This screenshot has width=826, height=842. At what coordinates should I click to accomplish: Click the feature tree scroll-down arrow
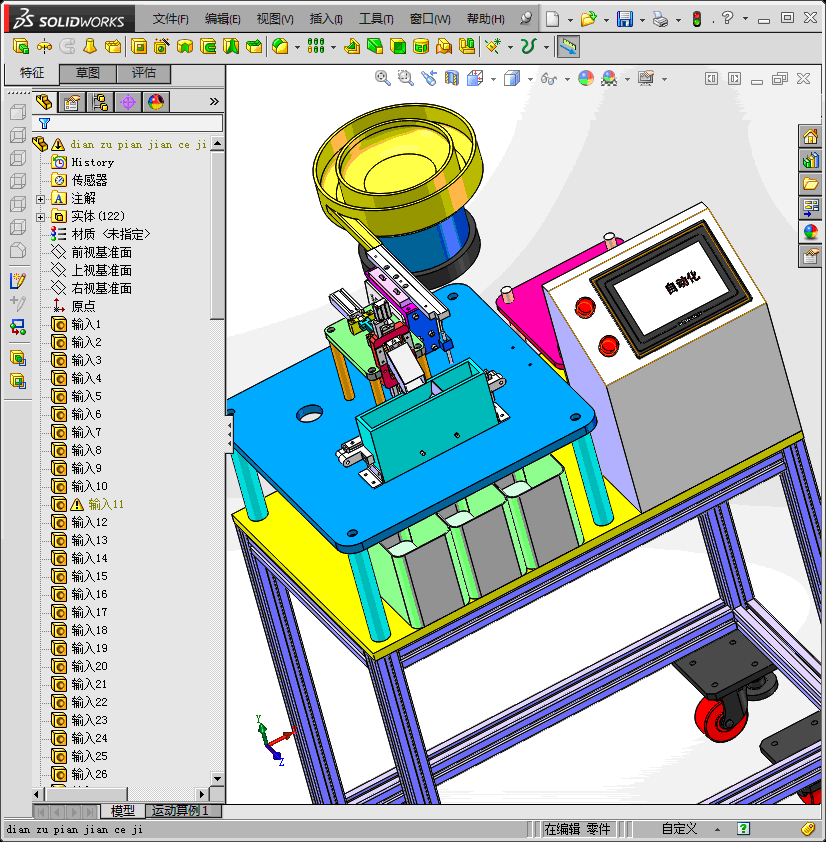click(217, 779)
